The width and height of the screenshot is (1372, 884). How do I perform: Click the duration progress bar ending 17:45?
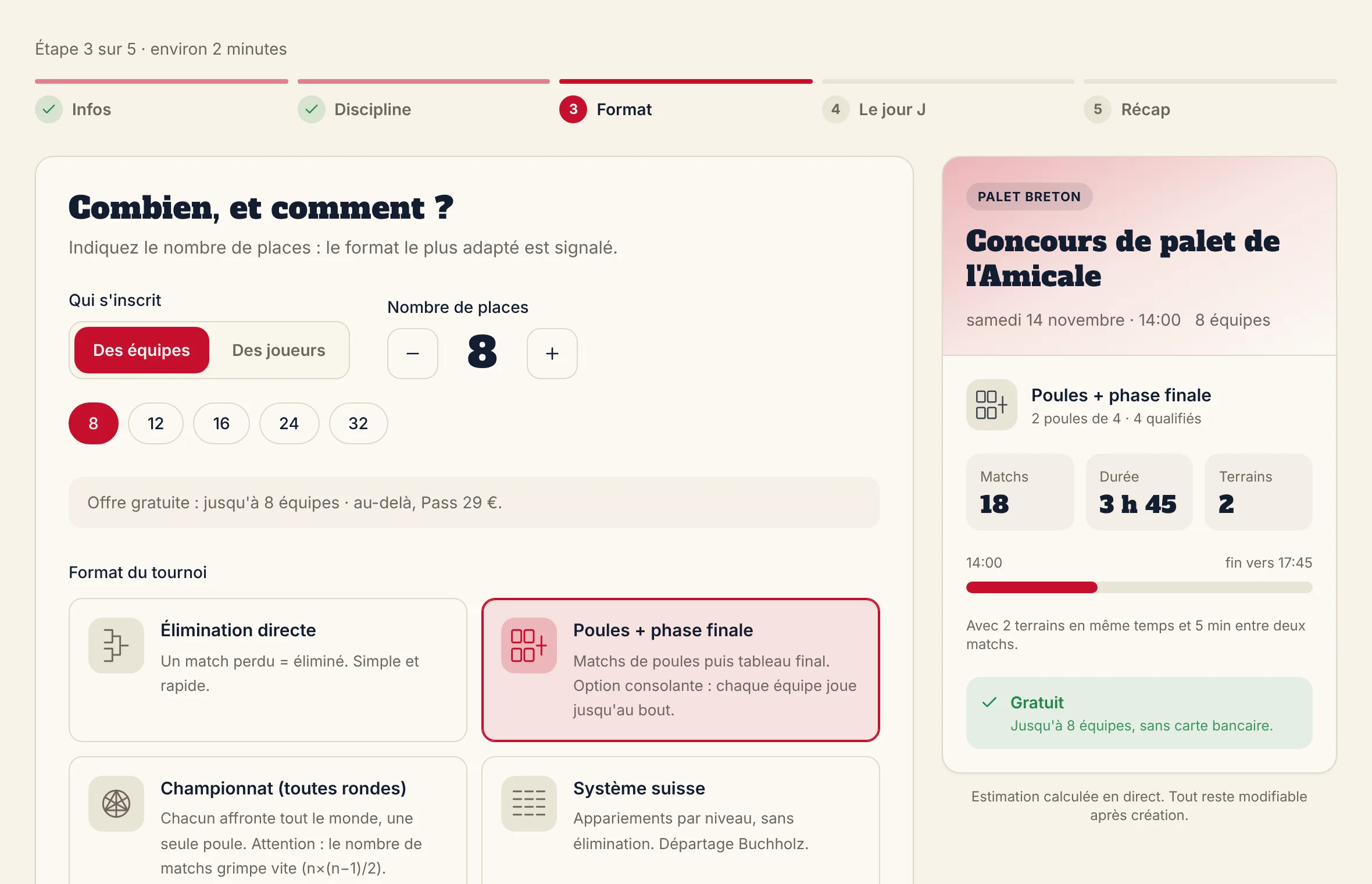click(1139, 587)
